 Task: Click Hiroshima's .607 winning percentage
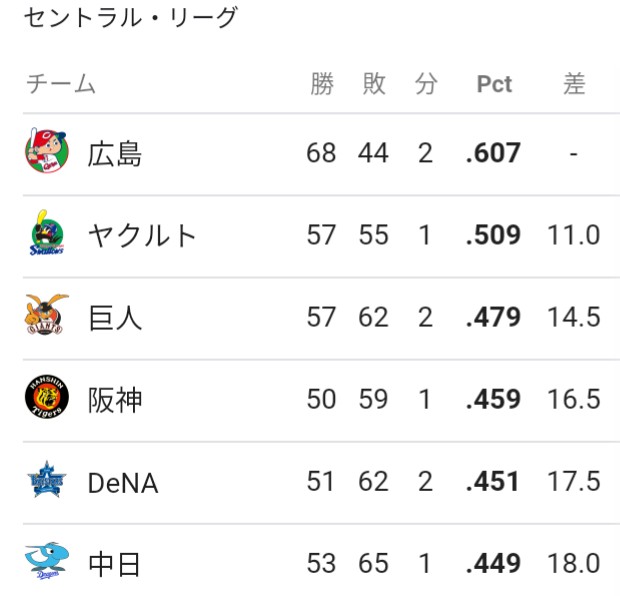pyautogui.click(x=493, y=153)
